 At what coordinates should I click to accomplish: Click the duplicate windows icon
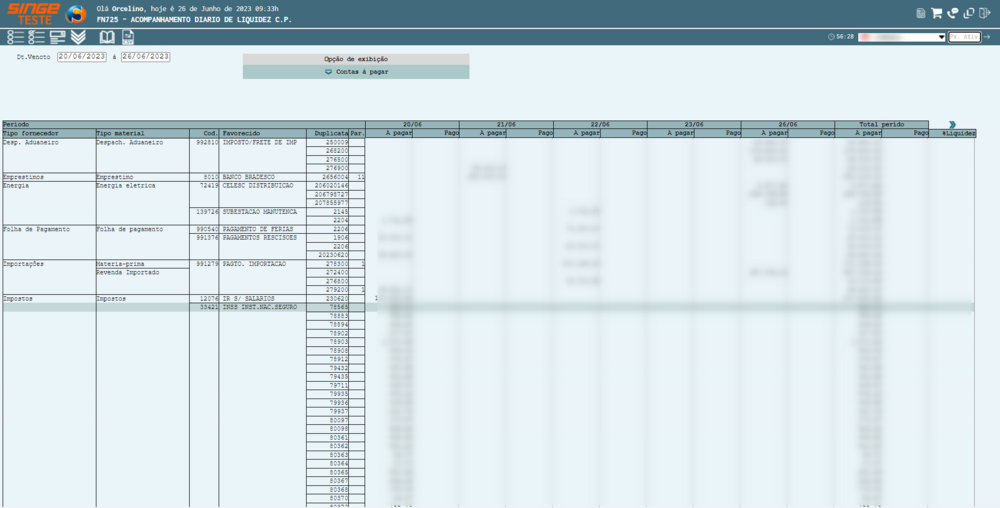click(x=969, y=13)
